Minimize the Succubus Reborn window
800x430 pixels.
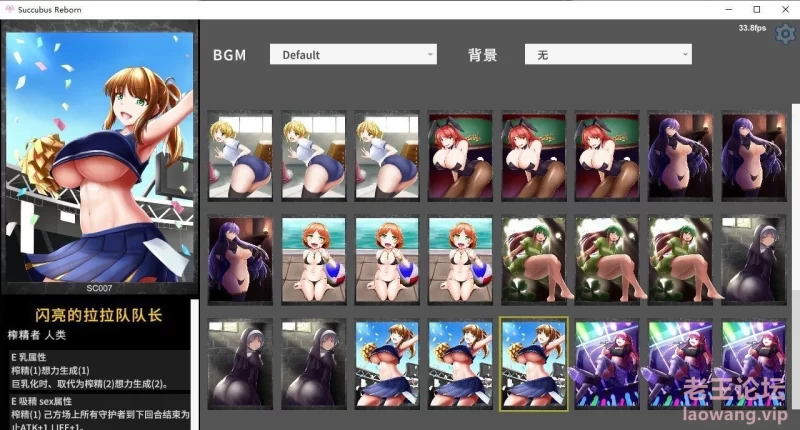(729, 9)
